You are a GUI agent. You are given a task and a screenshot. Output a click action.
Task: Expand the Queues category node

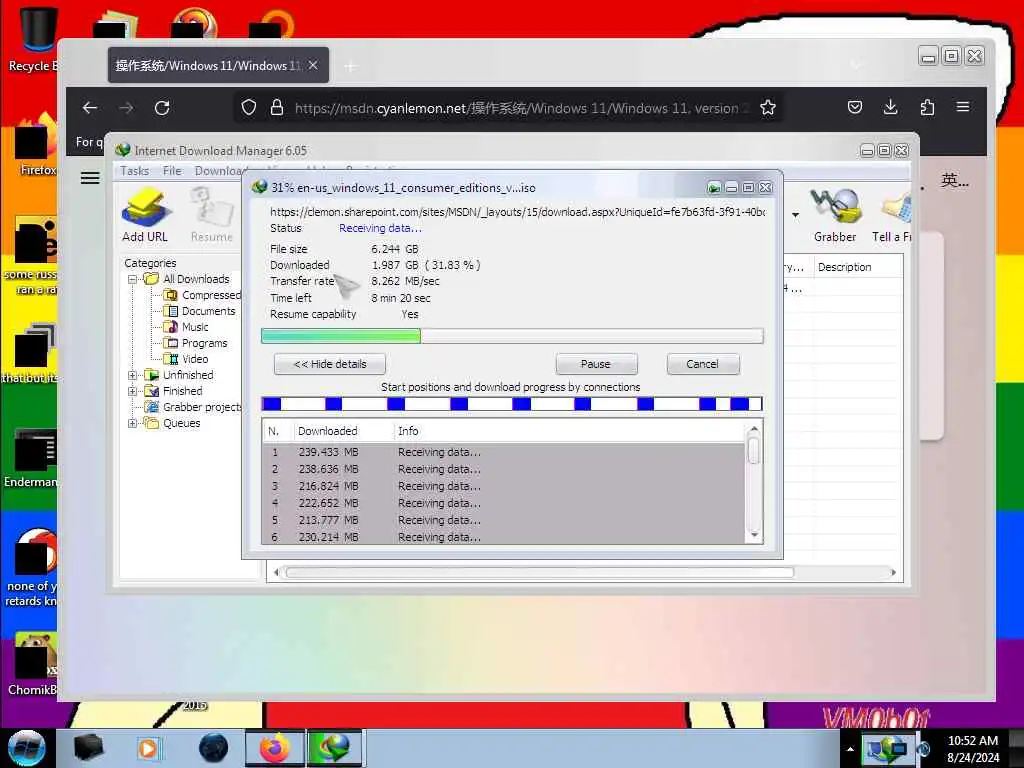click(133, 423)
